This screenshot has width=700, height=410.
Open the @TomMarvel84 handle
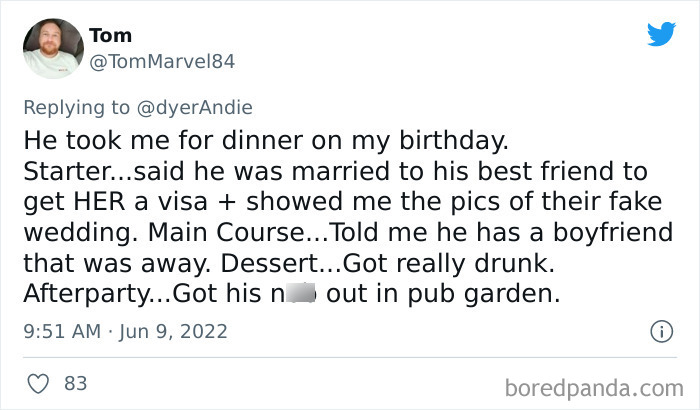pyautogui.click(x=162, y=61)
